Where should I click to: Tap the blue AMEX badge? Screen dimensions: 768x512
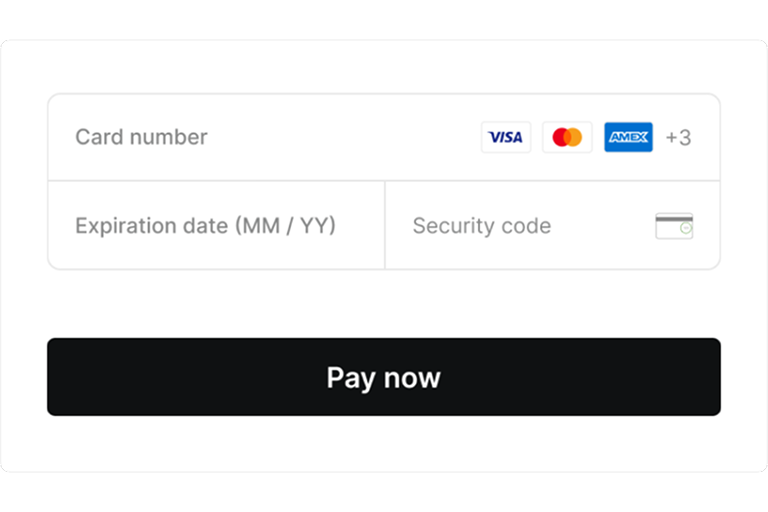(x=628, y=137)
